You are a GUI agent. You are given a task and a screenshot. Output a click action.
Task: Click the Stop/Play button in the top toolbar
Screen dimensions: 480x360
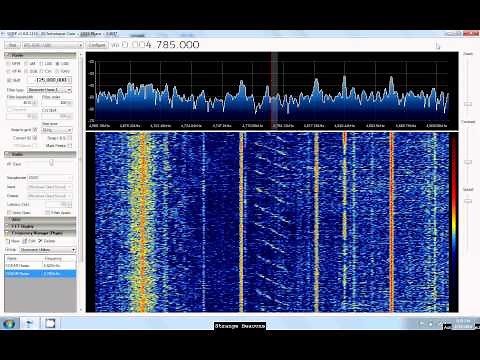[12, 45]
